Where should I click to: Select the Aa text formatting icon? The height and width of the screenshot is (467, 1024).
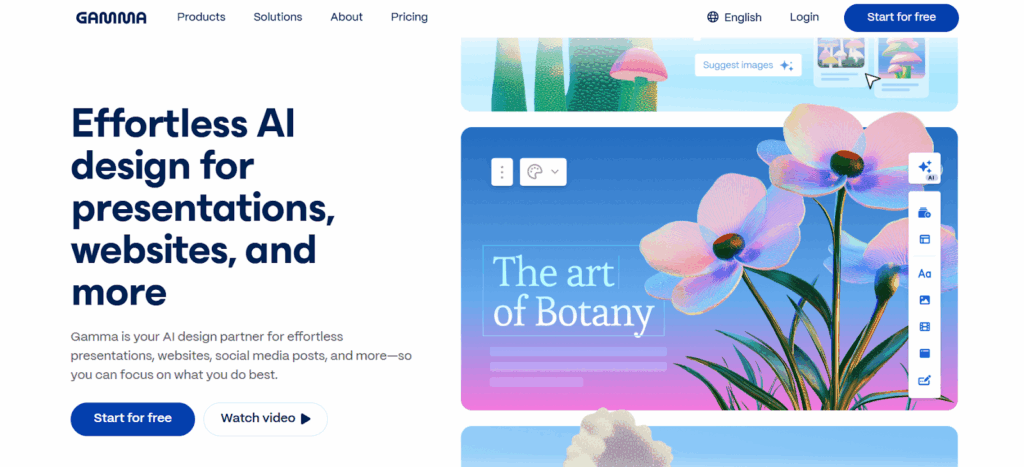[x=924, y=273]
